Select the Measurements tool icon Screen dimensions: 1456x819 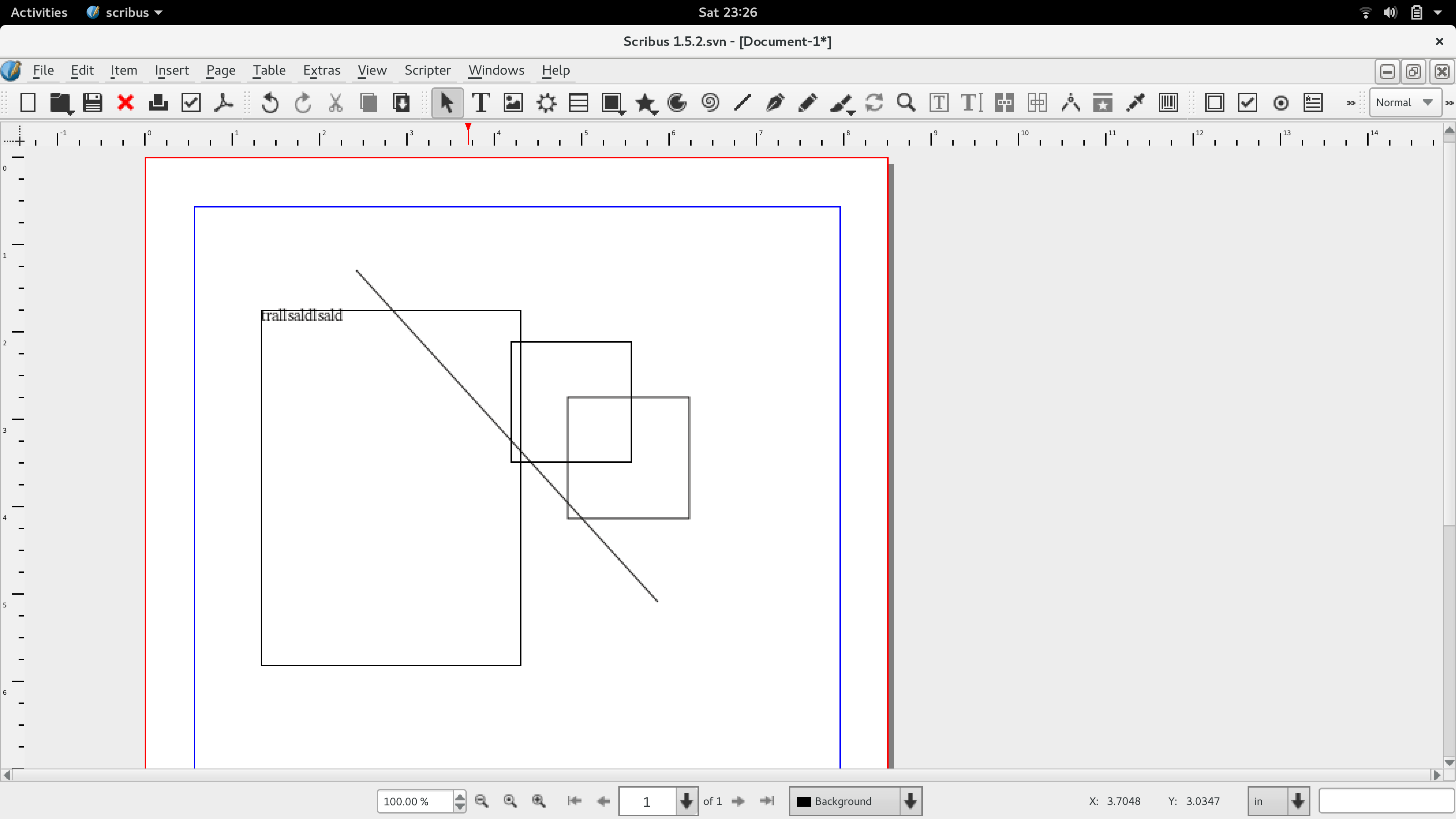pyautogui.click(x=1070, y=103)
